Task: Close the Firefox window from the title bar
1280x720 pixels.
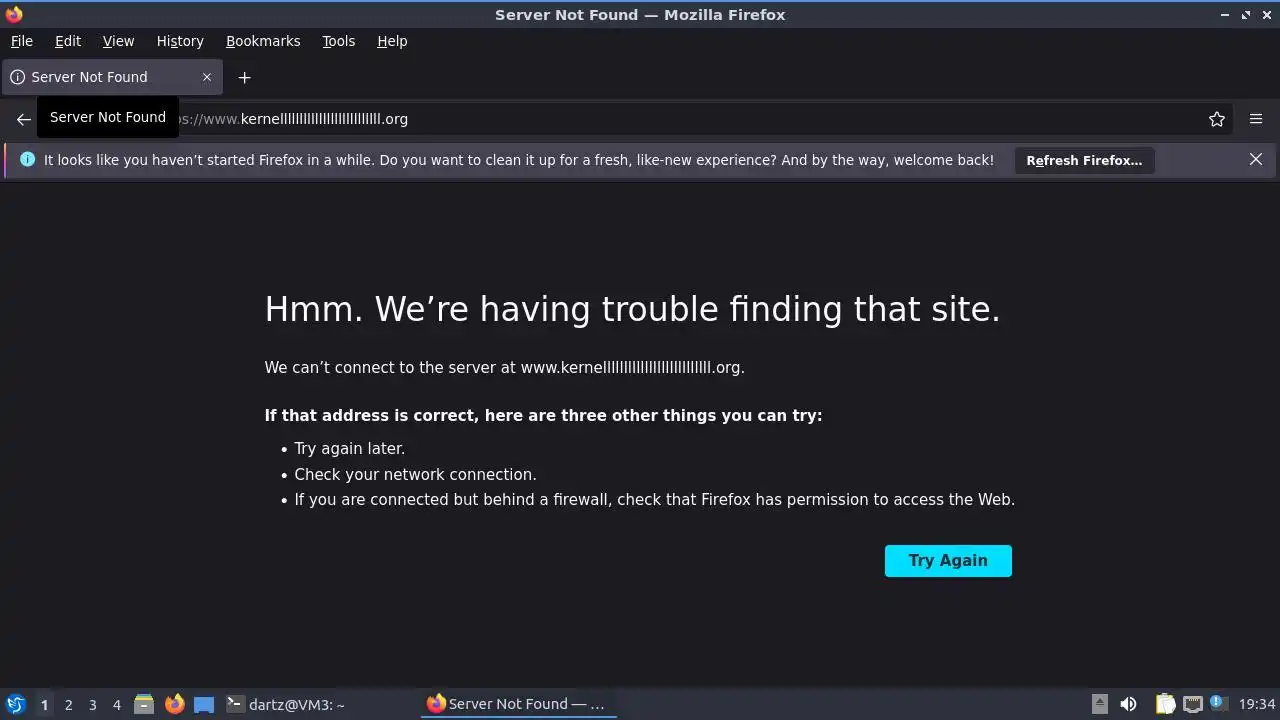Action: [x=1266, y=14]
